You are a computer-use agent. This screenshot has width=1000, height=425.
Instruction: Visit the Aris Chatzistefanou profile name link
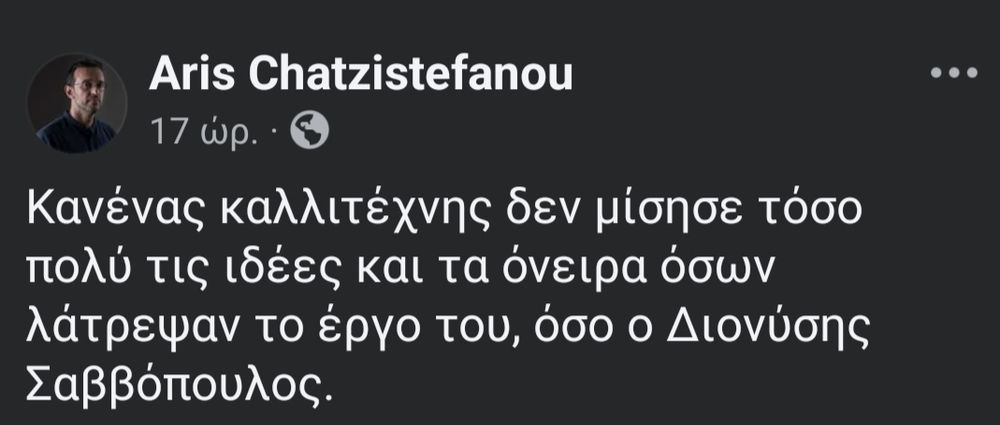pyautogui.click(x=360, y=73)
